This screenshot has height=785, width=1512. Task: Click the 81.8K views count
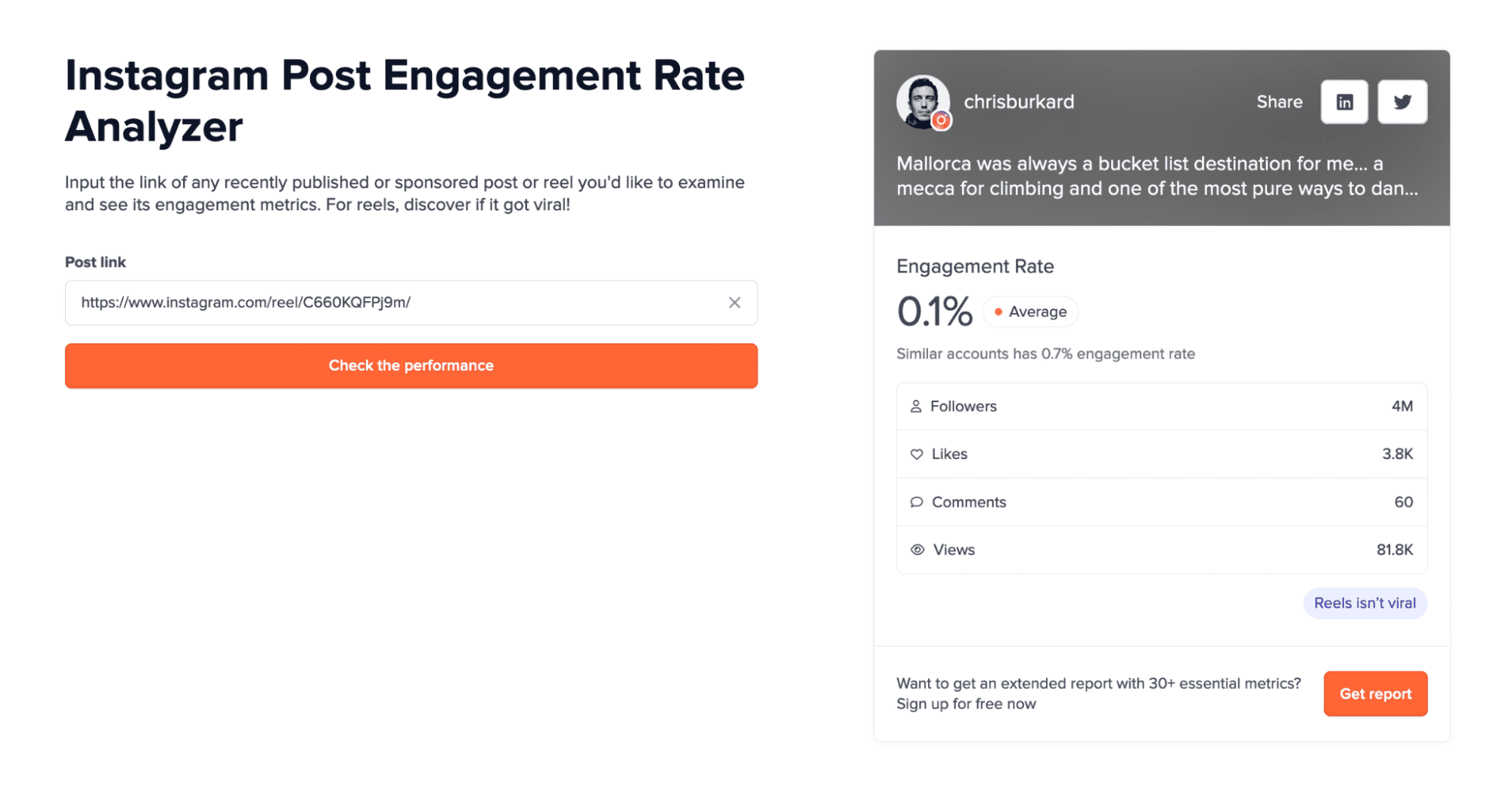click(x=1394, y=550)
